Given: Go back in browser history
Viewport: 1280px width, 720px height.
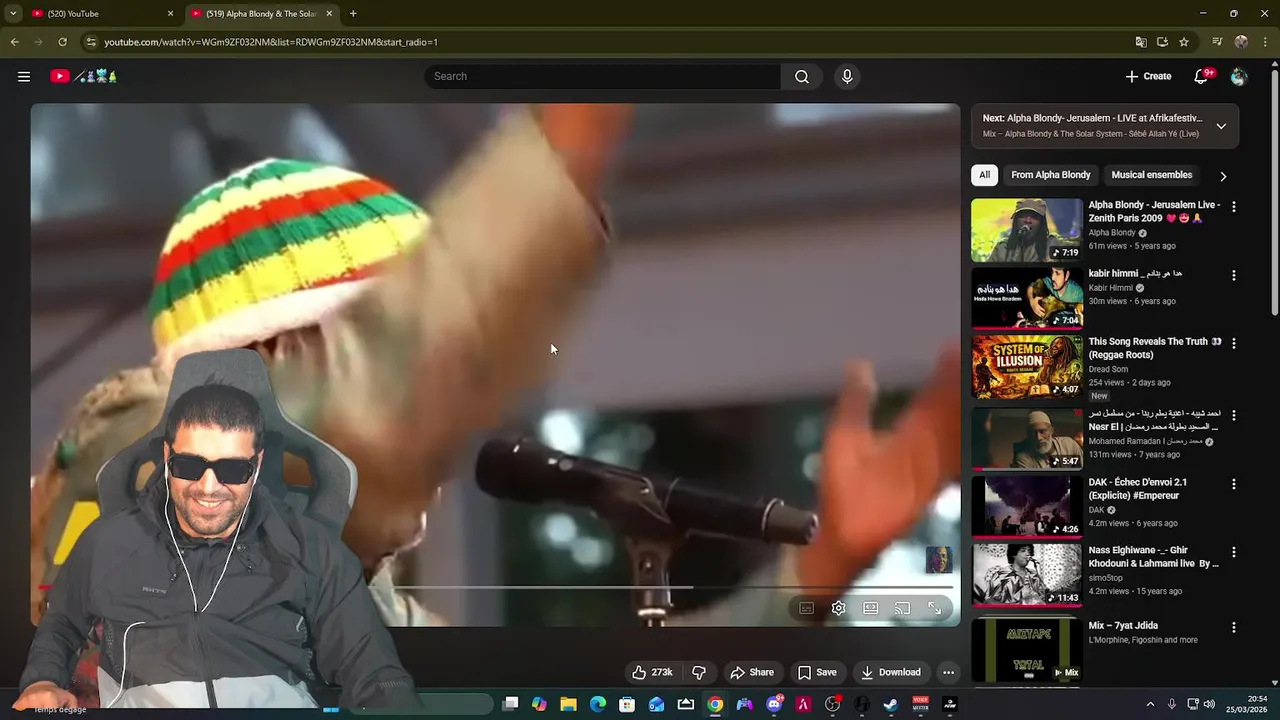Looking at the screenshot, I should point(14,42).
